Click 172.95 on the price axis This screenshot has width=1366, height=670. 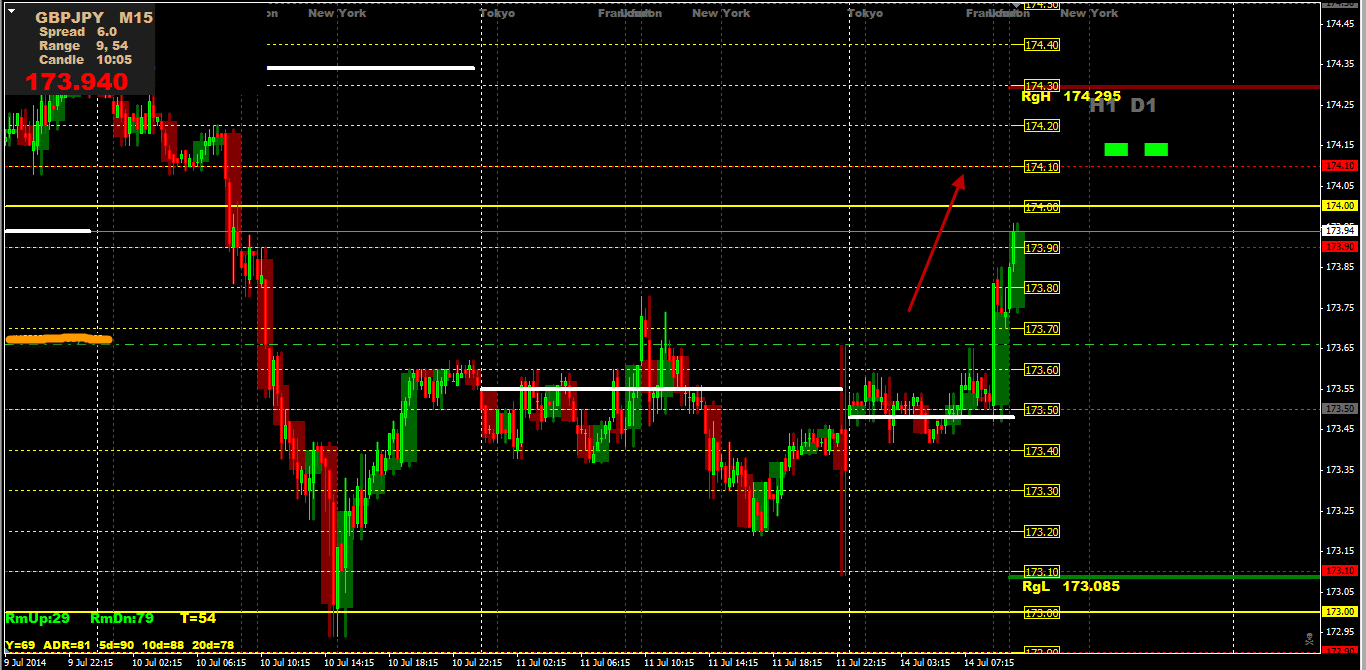coord(1340,631)
